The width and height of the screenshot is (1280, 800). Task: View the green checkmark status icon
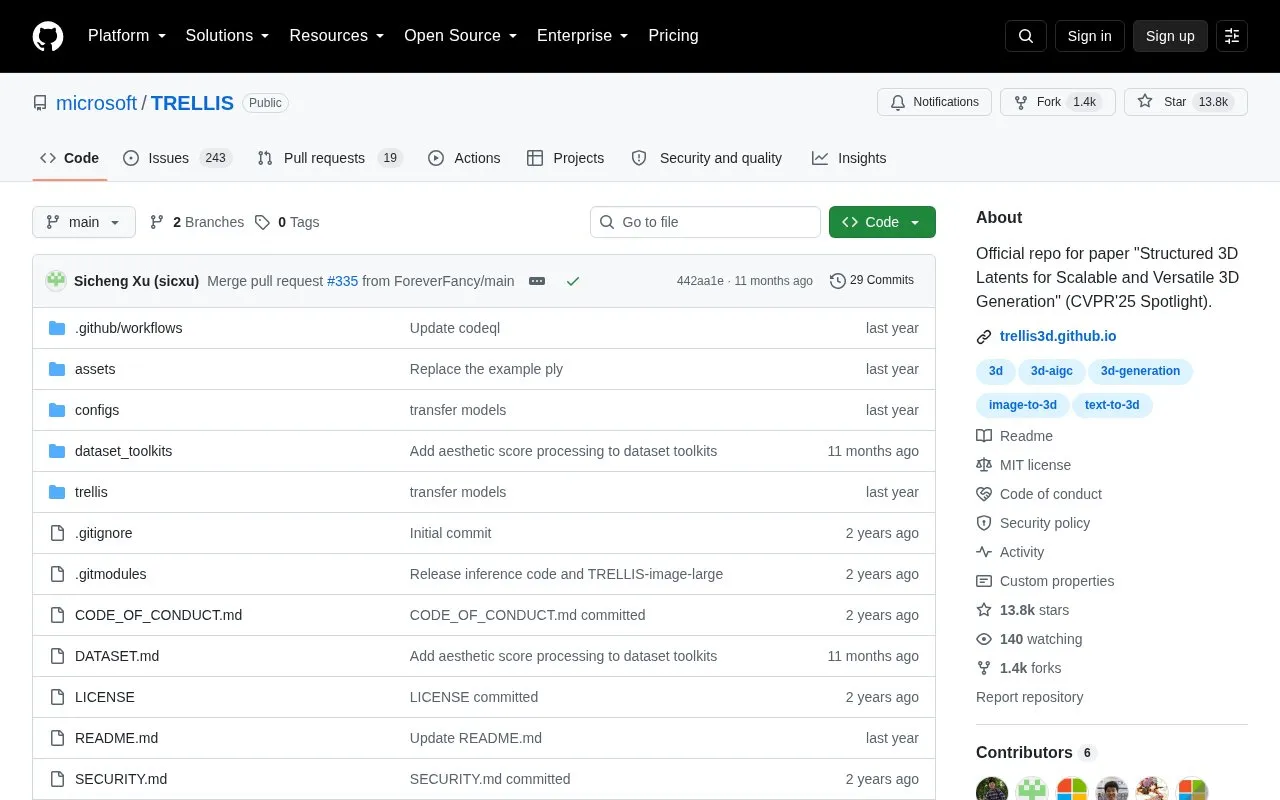click(573, 281)
